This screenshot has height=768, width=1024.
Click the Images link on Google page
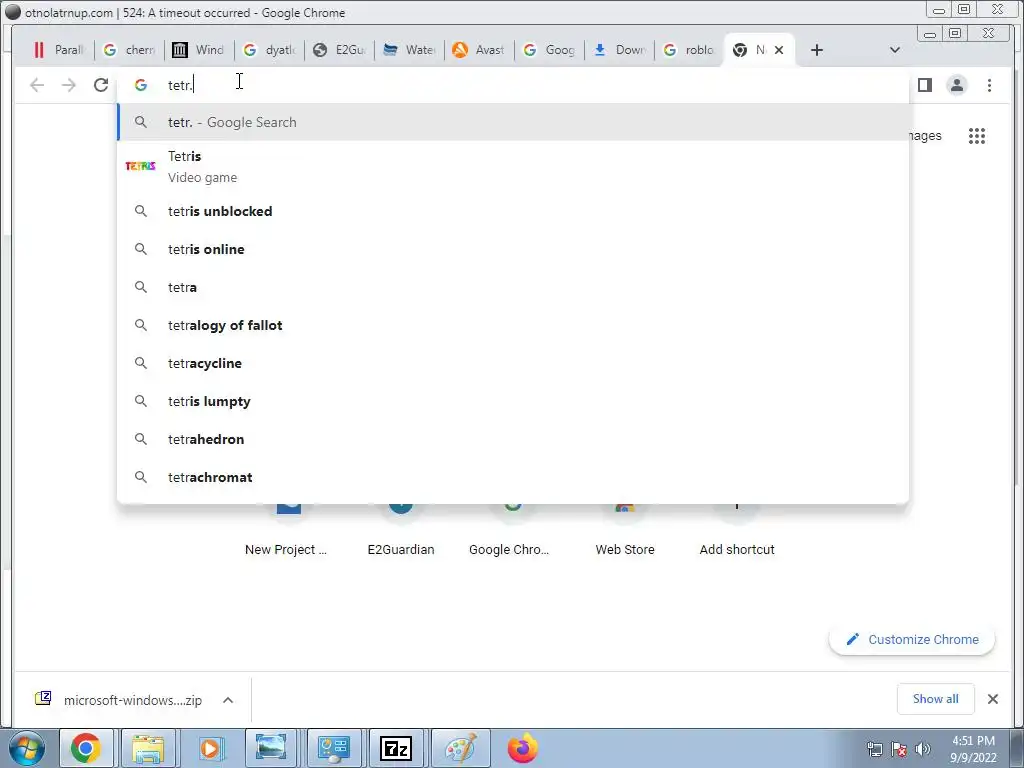925,136
